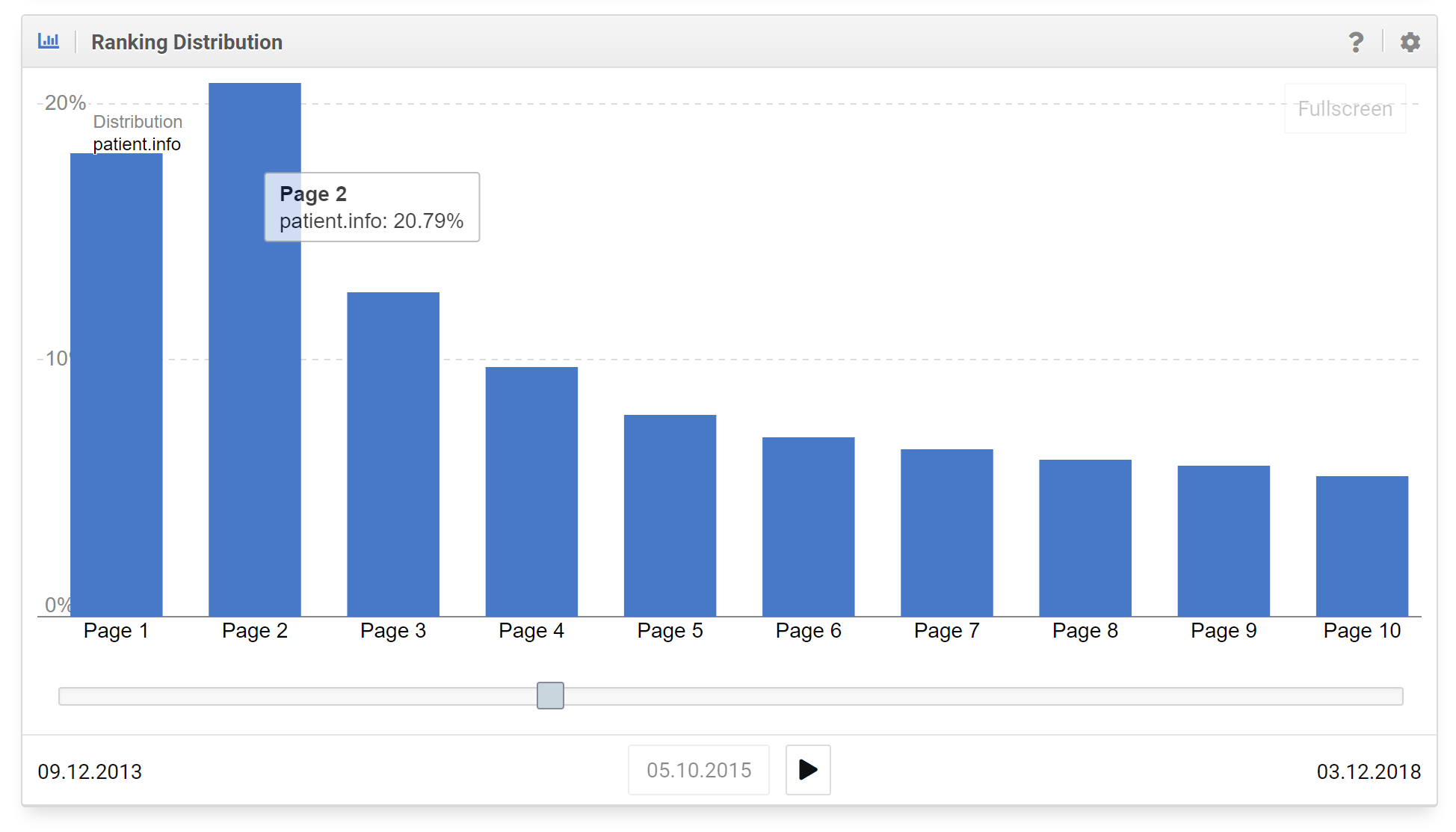This screenshot has width=1456, height=832.
Task: Click the 20% axis label
Action: click(65, 103)
